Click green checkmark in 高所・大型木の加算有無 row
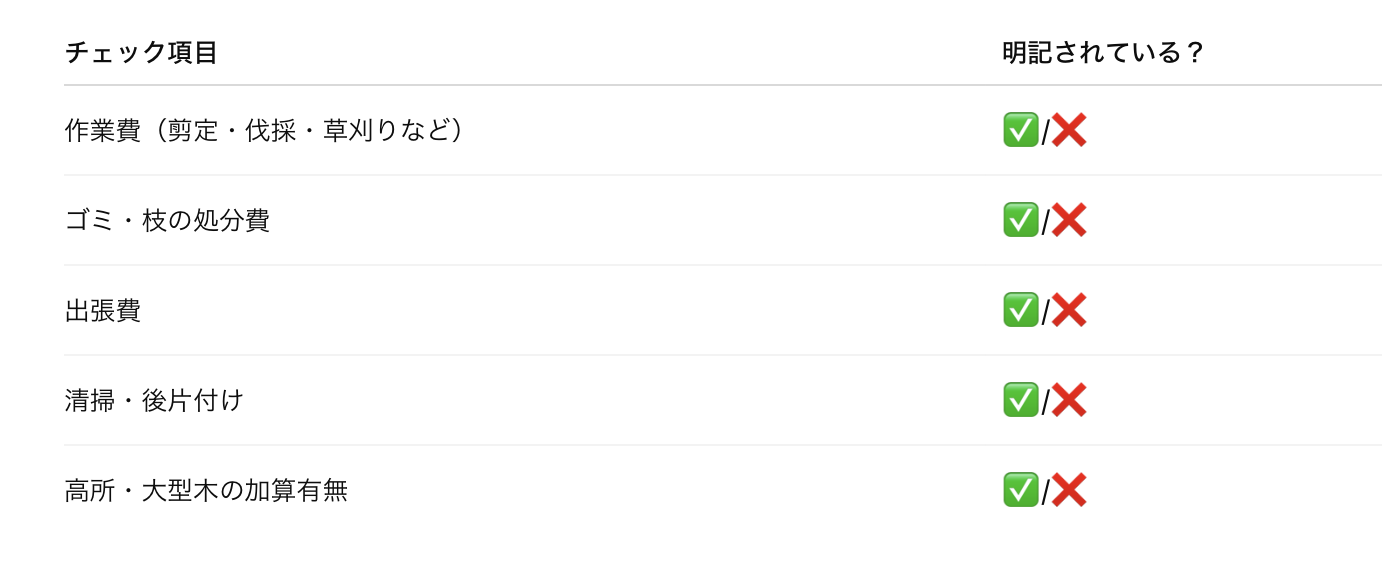 1021,490
